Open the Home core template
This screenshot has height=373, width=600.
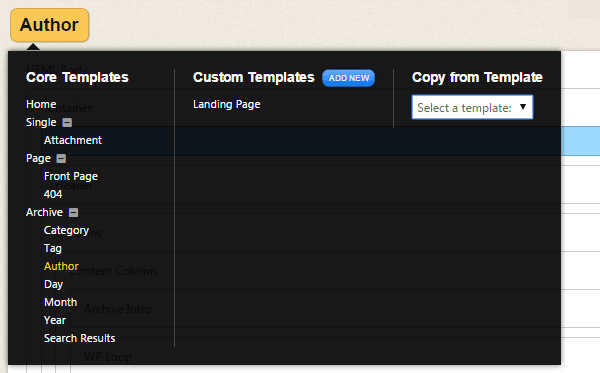(x=41, y=104)
